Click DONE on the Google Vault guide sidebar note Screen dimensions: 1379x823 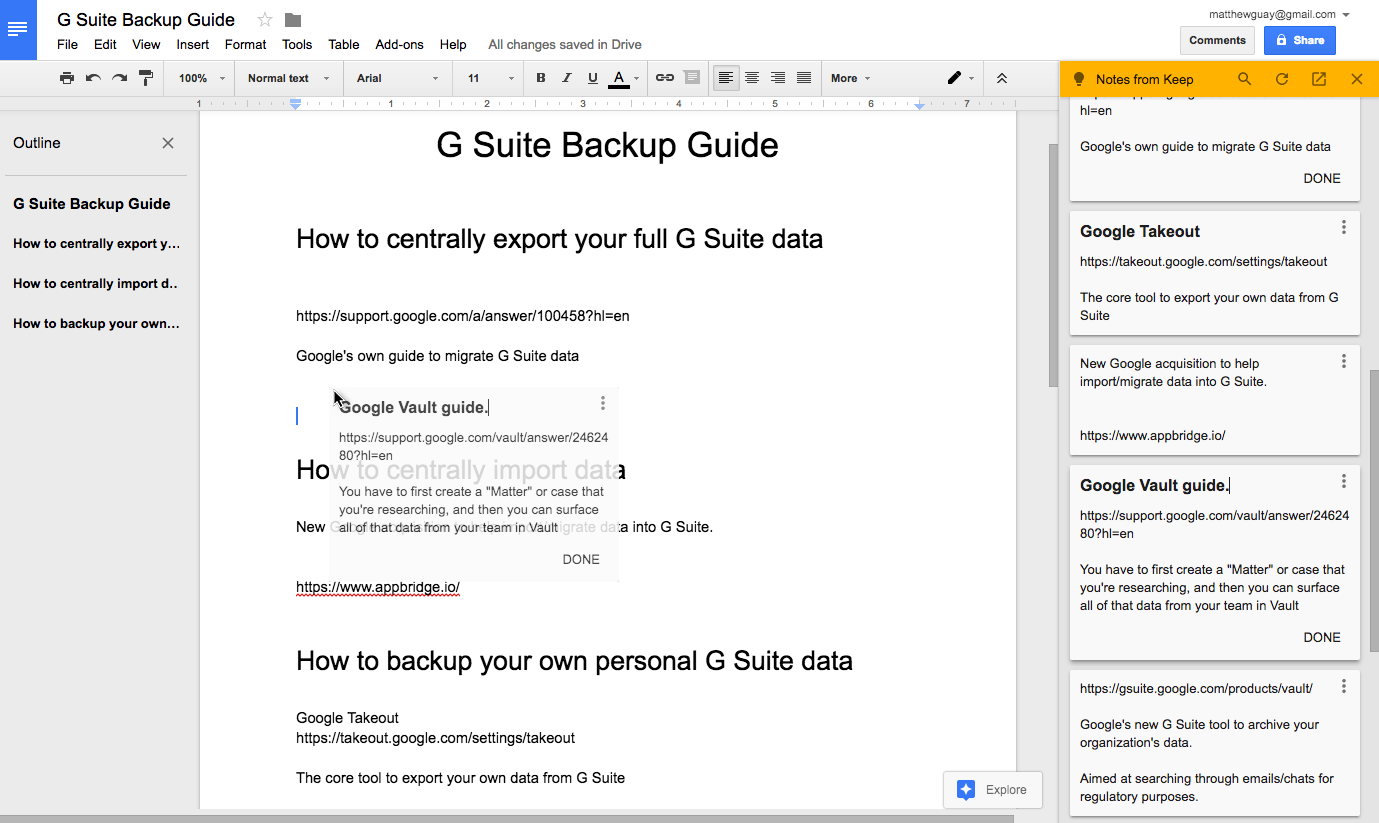tap(1322, 637)
